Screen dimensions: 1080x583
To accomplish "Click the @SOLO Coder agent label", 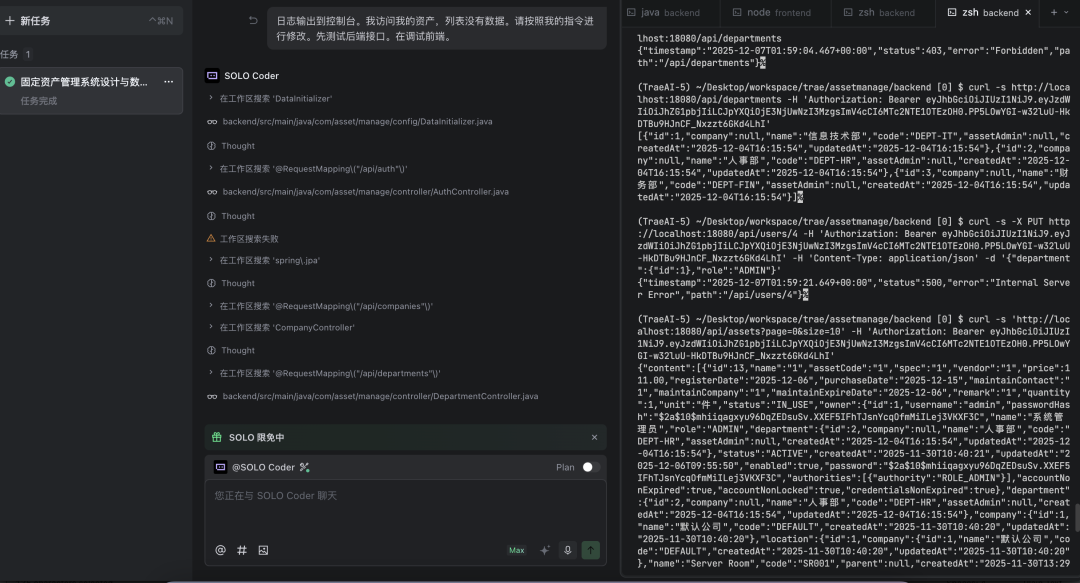I will (263, 467).
